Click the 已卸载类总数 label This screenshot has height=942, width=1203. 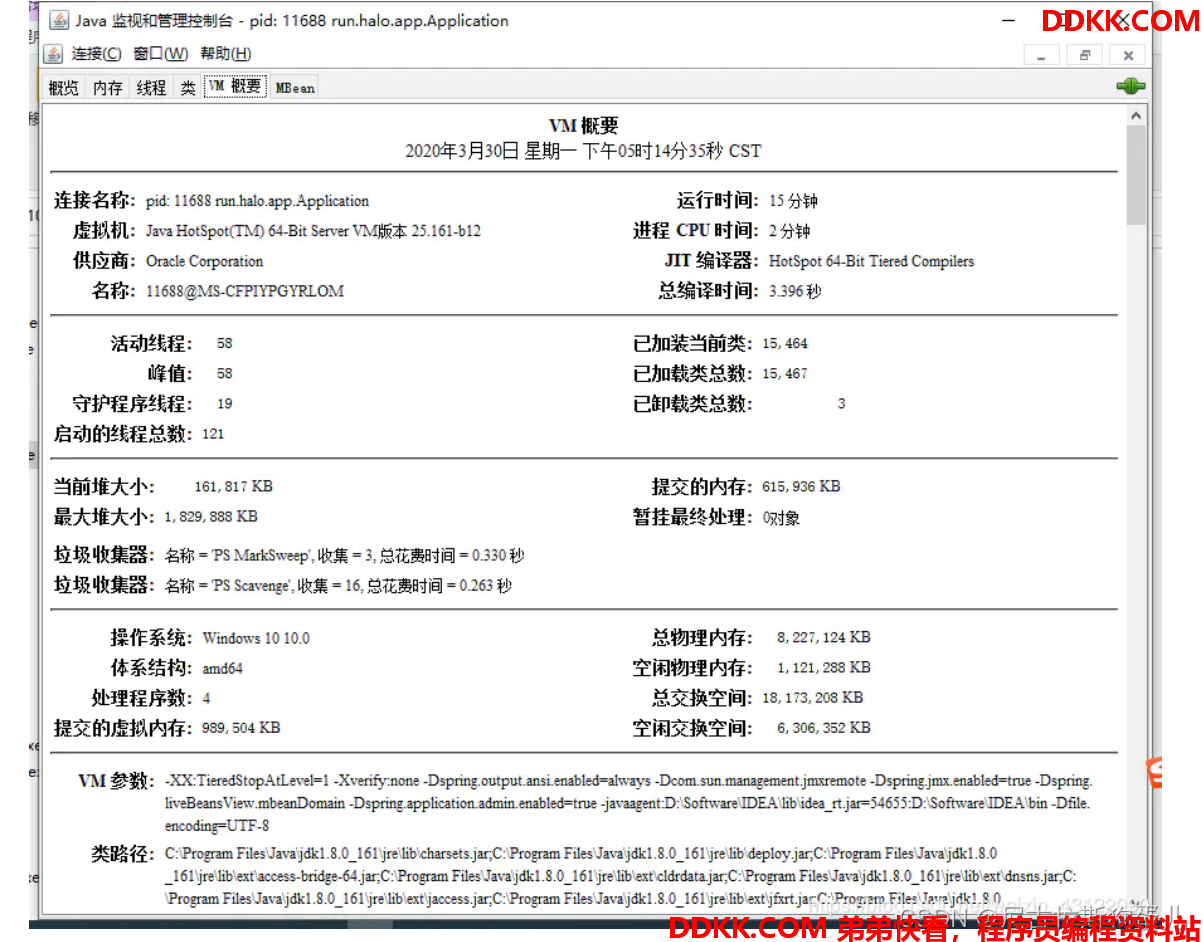pos(692,404)
